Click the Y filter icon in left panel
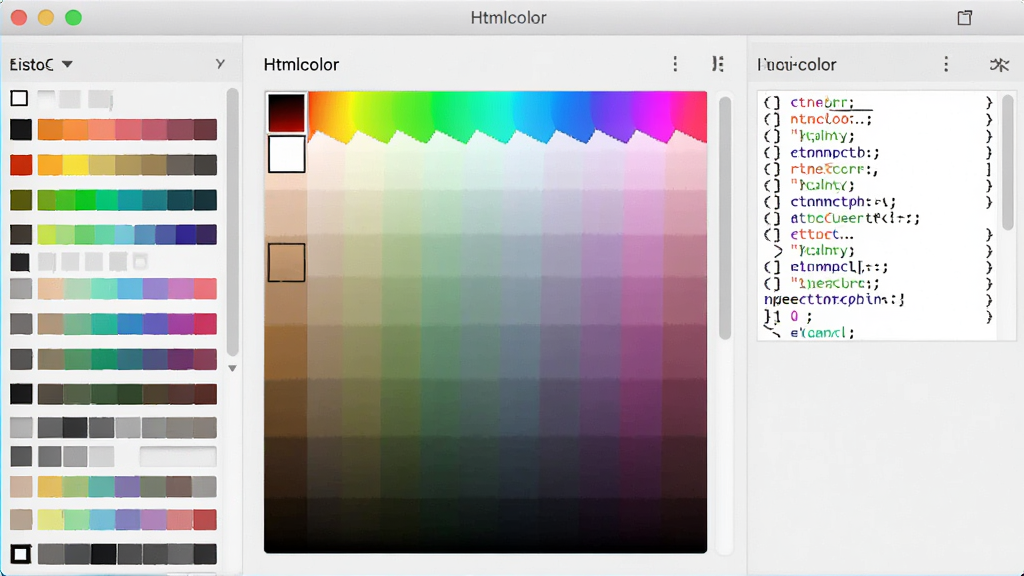Screen dimensions: 1024x576 coord(220,64)
